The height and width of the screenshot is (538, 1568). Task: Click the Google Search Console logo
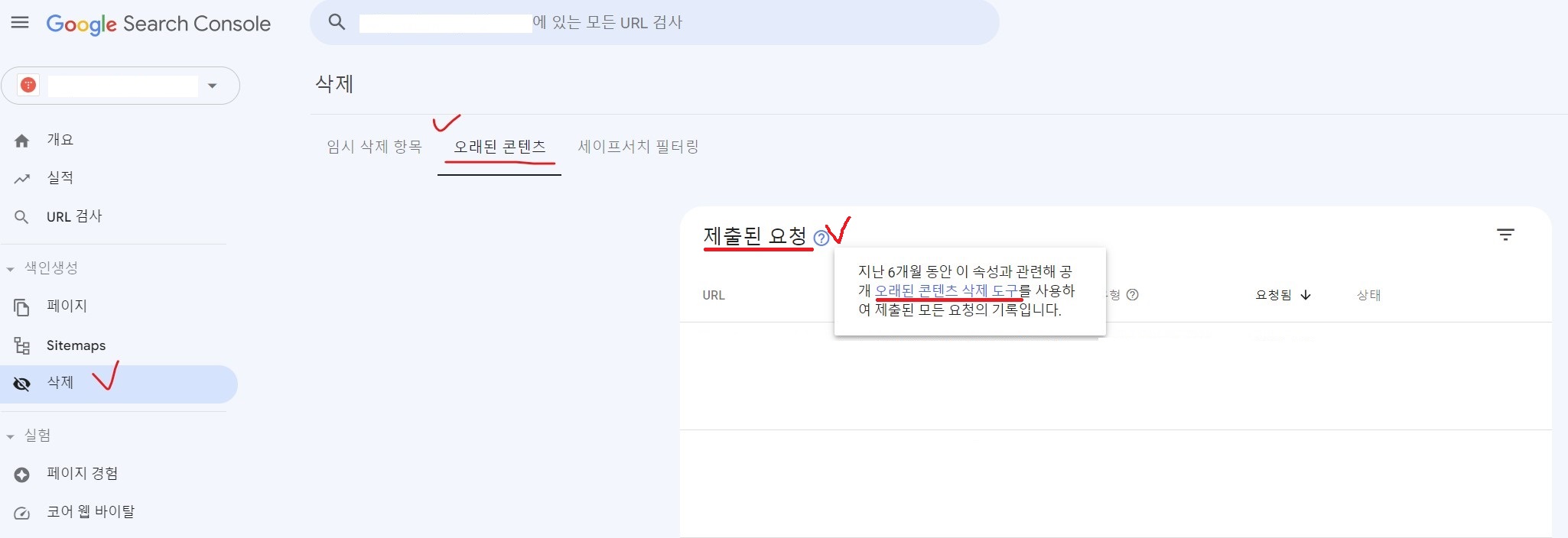coord(158,24)
